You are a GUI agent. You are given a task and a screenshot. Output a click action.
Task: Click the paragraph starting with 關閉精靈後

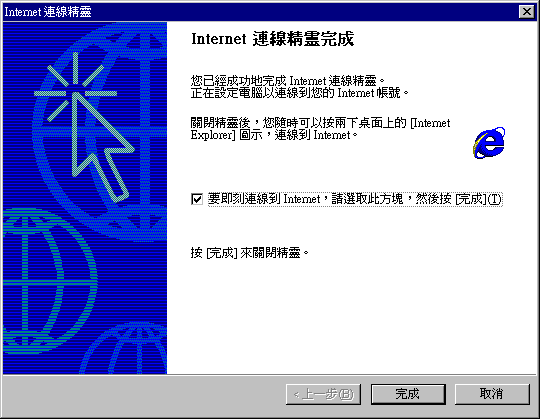pyautogui.click(x=320, y=129)
